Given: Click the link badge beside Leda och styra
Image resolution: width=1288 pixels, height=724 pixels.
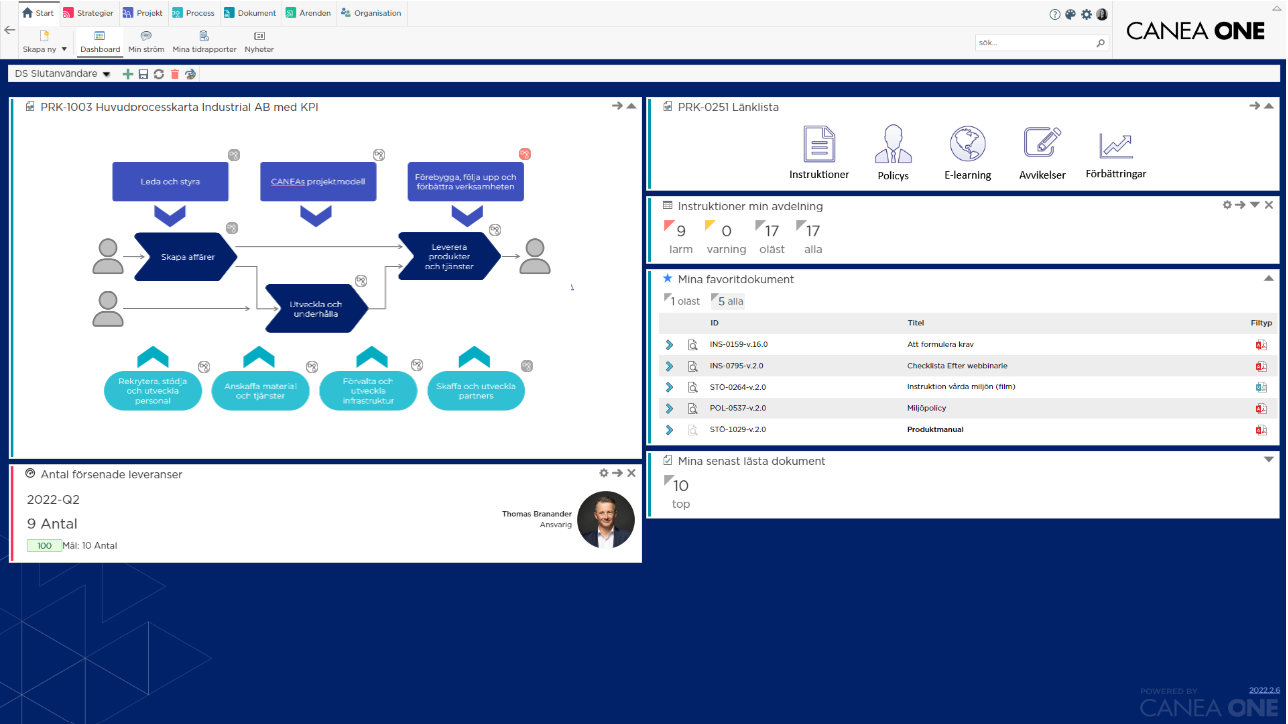Looking at the screenshot, I should point(233,154).
